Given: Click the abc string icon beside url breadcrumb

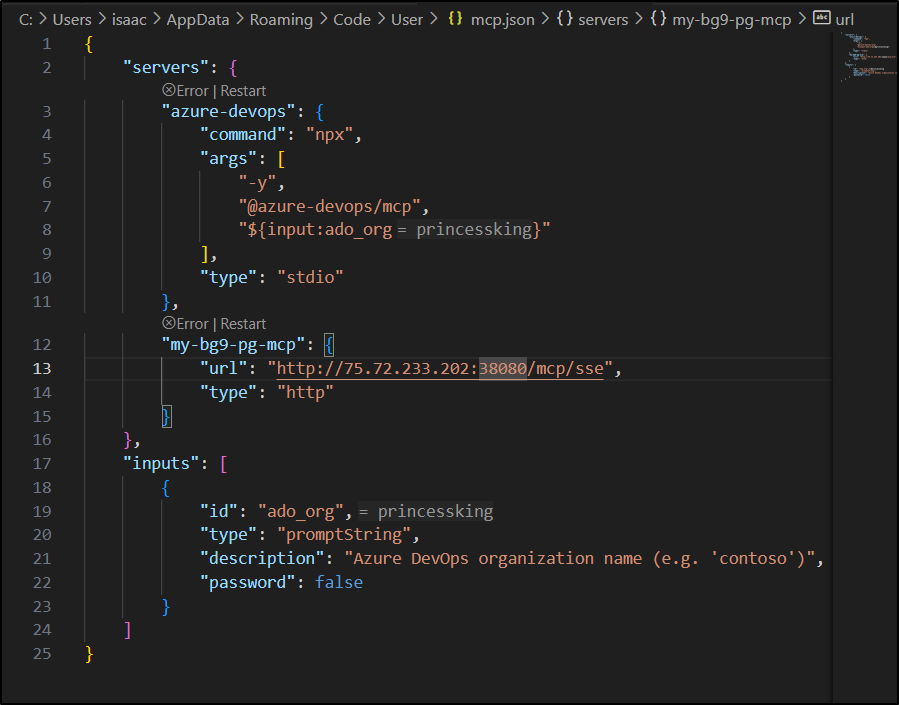Looking at the screenshot, I should tap(822, 19).
